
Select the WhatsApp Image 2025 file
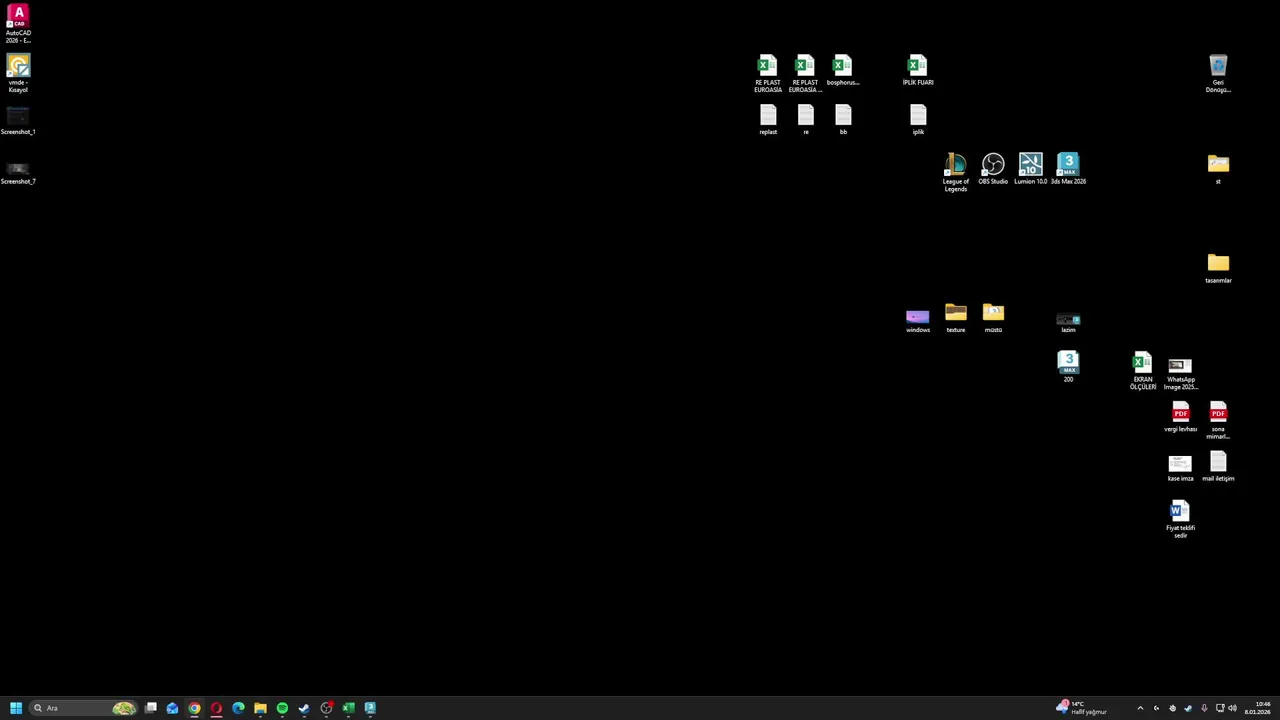click(x=1180, y=372)
